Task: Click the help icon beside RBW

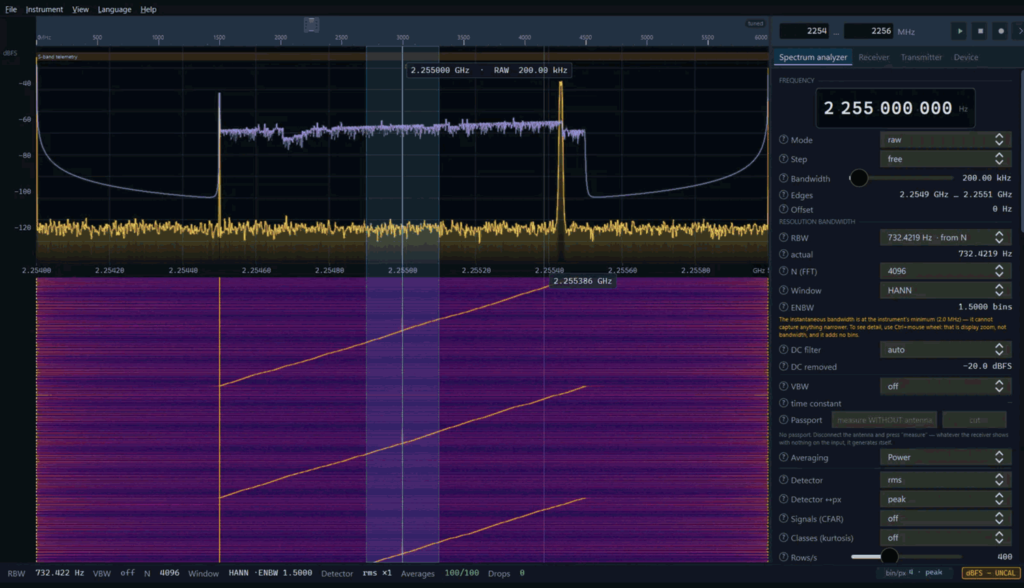Action: pos(783,238)
